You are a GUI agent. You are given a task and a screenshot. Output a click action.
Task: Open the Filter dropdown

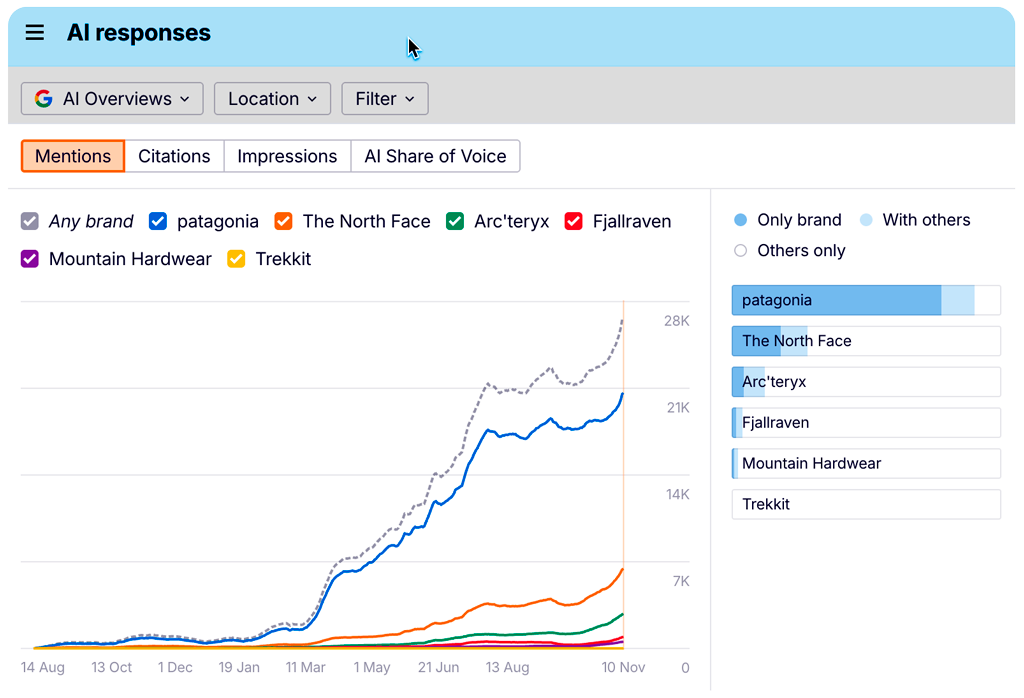384,98
